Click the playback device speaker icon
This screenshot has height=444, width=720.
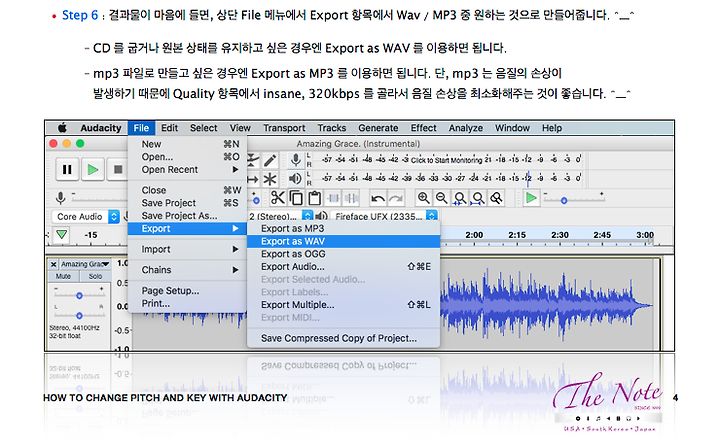coord(321,216)
